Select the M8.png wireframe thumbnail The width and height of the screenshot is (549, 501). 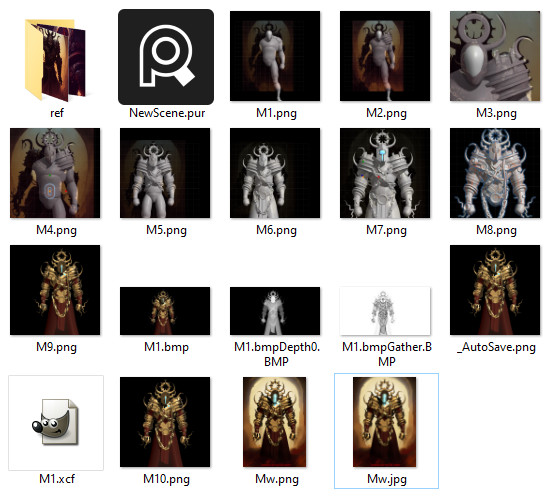point(495,173)
